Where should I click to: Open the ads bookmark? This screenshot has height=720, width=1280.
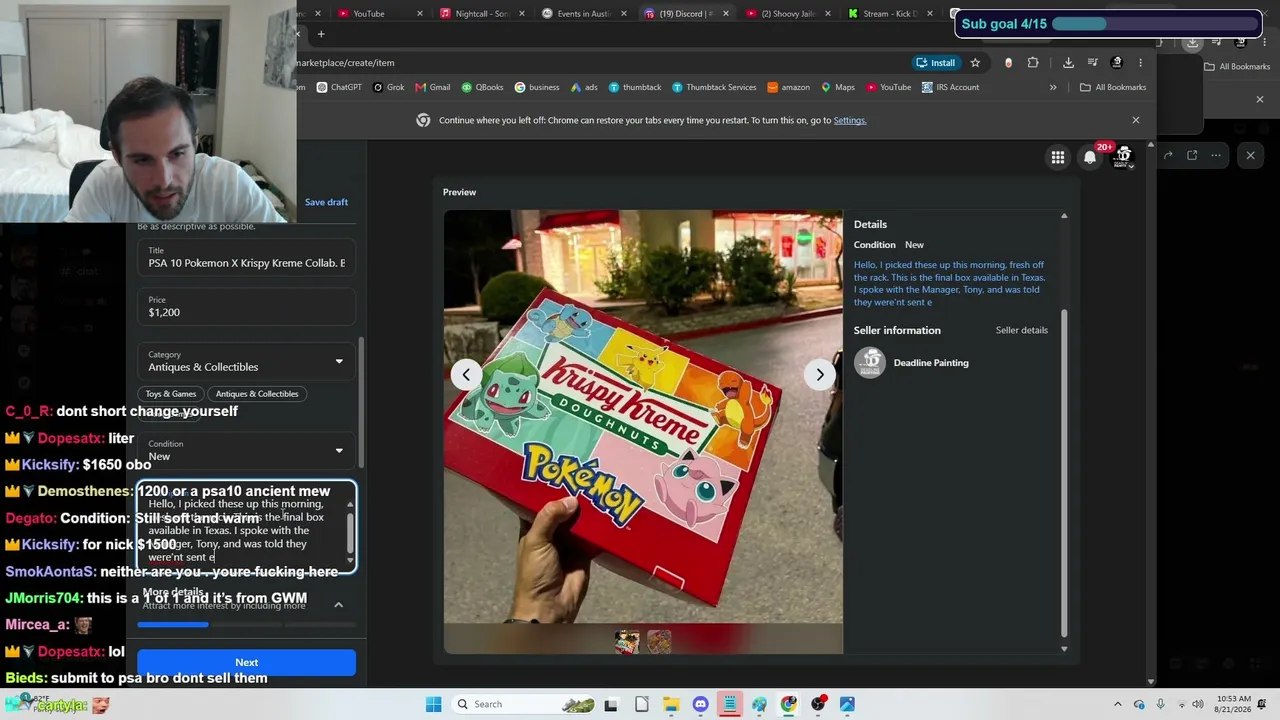pos(585,87)
